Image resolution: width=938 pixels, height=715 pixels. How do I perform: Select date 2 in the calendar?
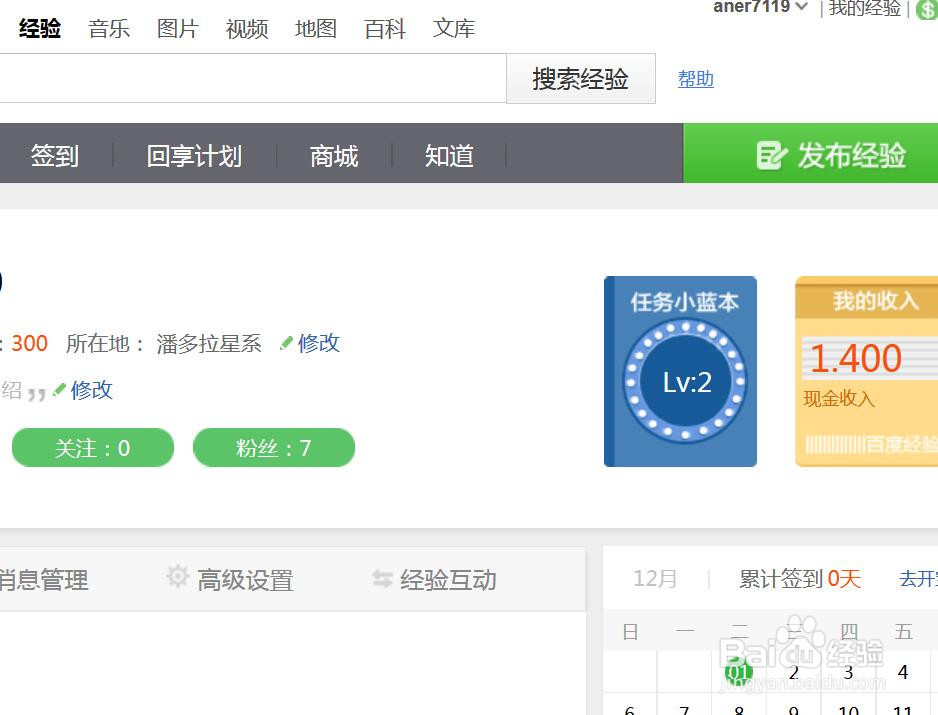pos(794,673)
